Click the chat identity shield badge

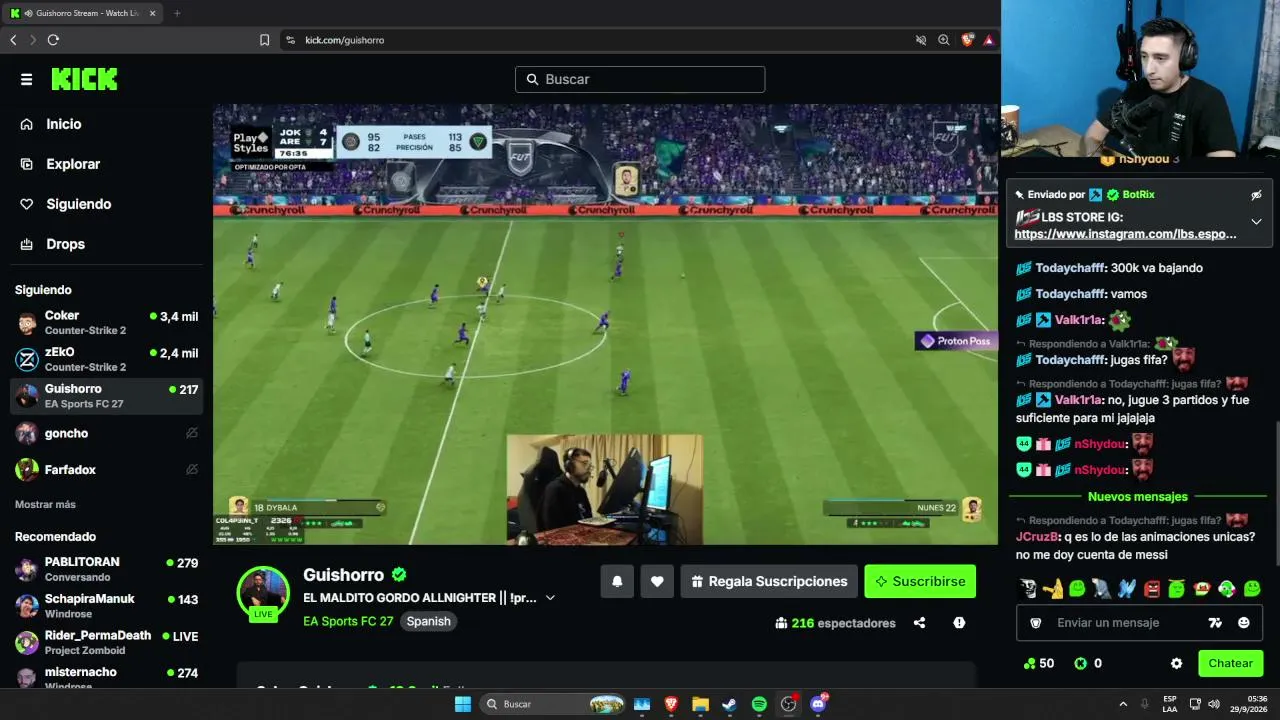coord(1036,623)
